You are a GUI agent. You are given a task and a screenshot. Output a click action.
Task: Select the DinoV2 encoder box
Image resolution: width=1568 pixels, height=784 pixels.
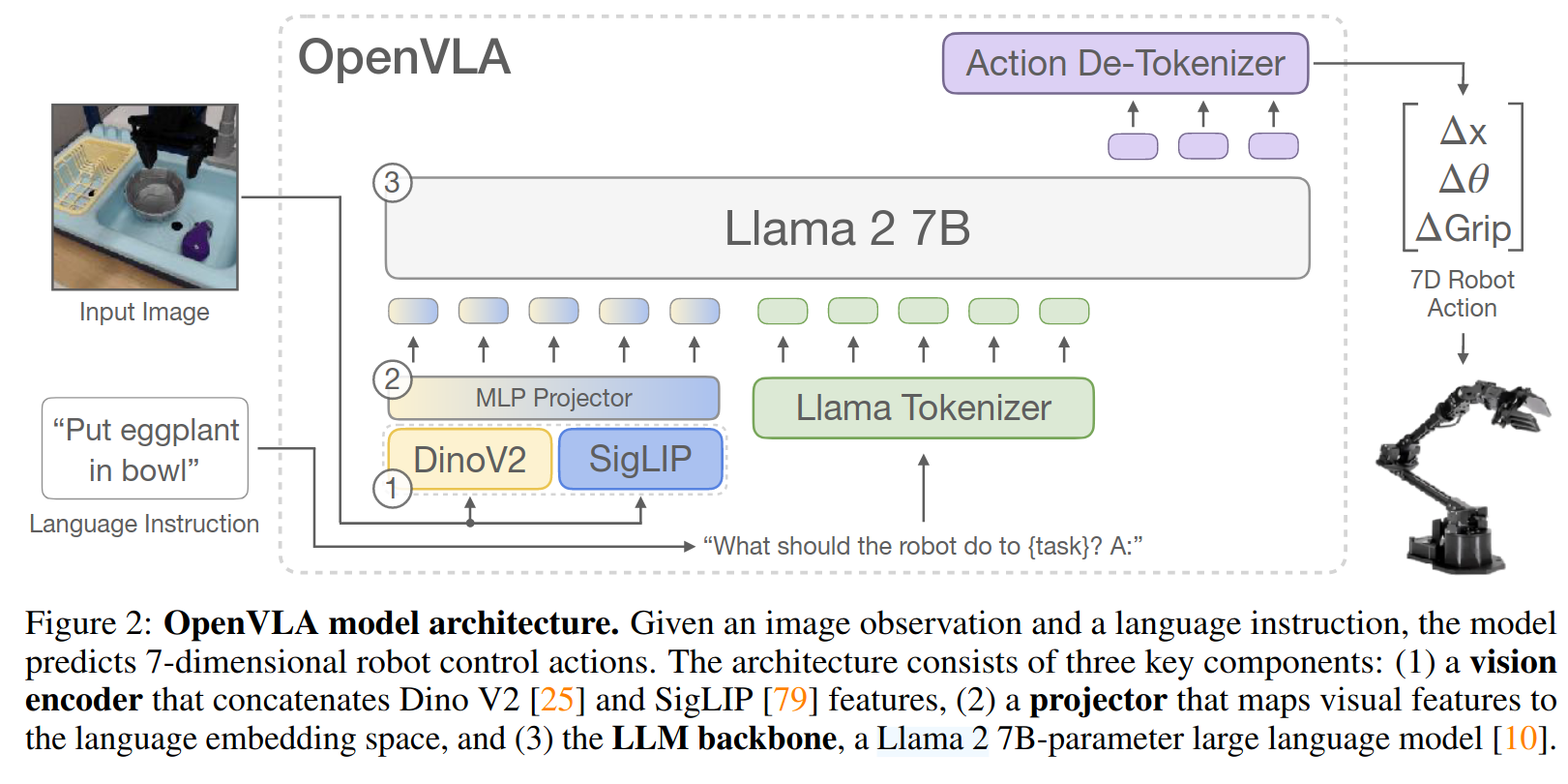pyautogui.click(x=469, y=459)
